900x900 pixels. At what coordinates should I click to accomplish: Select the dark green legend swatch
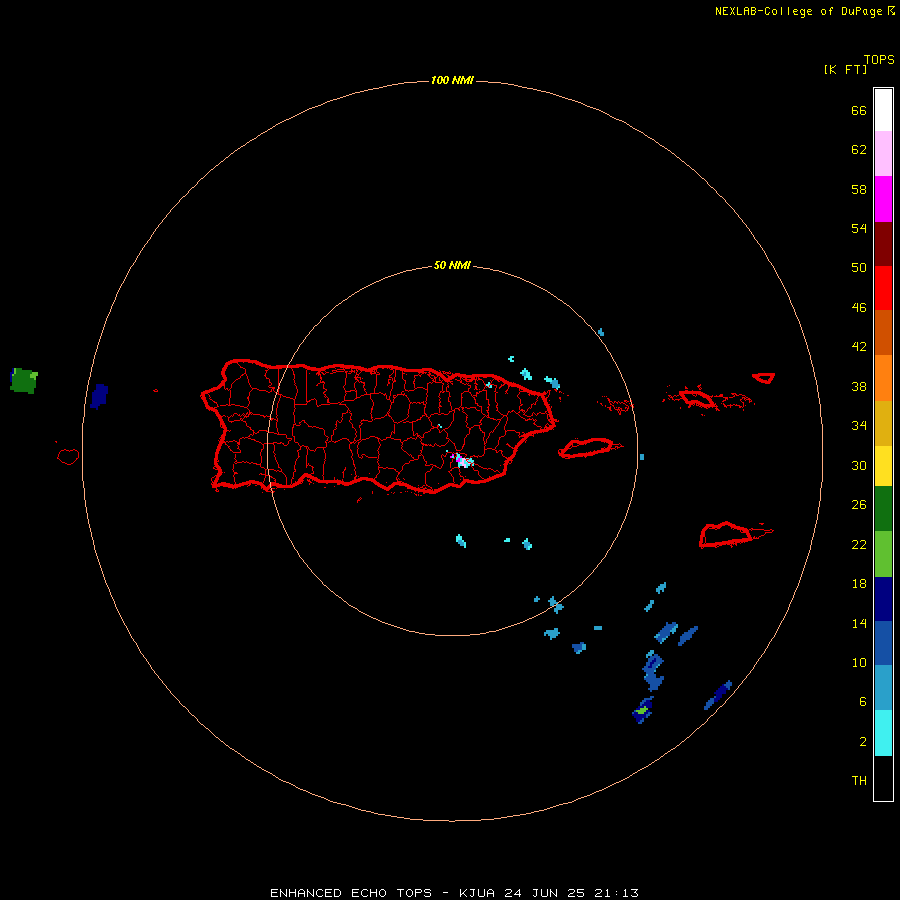click(x=883, y=508)
